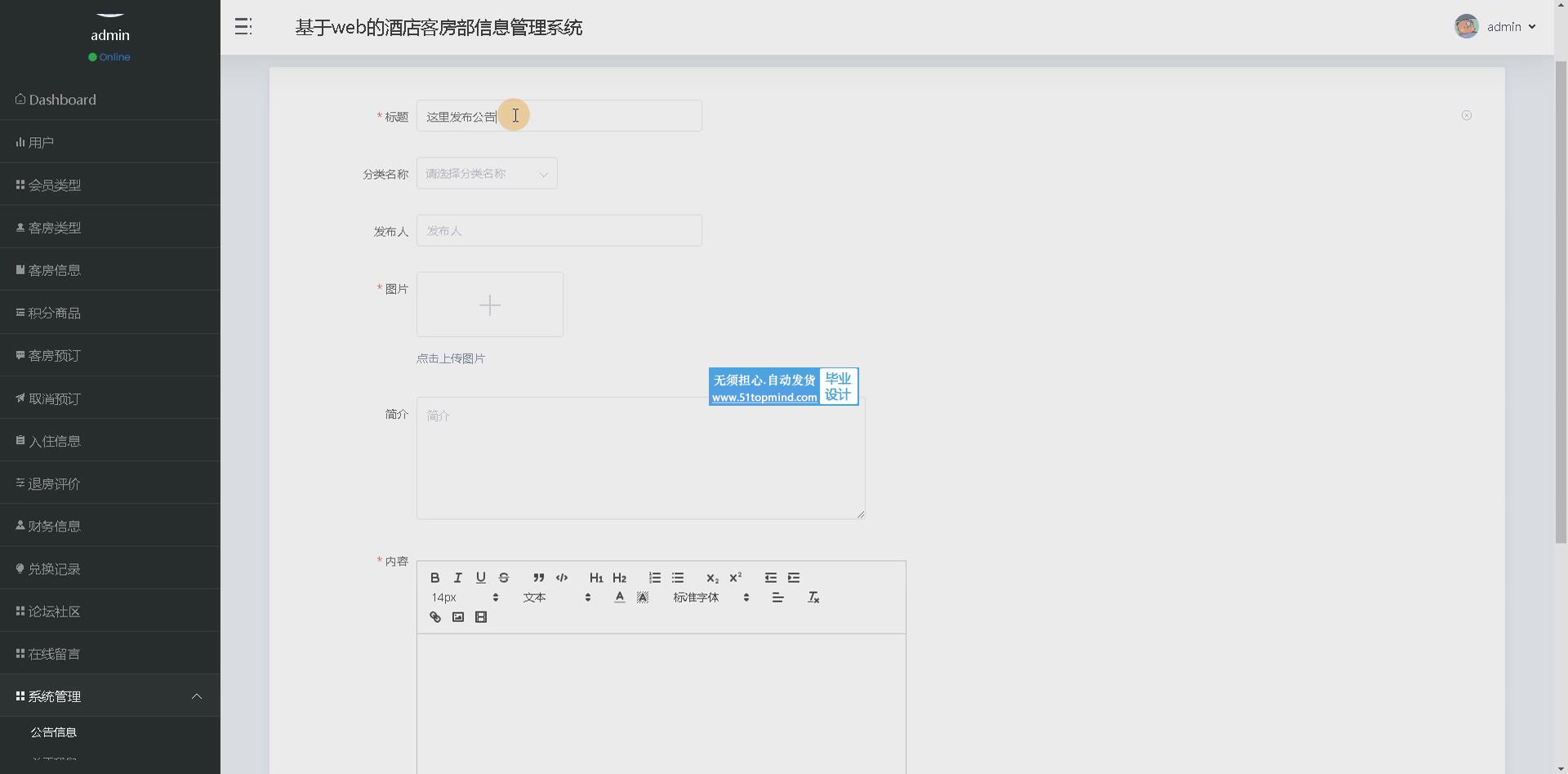
Task: Insert a blockquote using the quote icon
Action: click(x=538, y=577)
